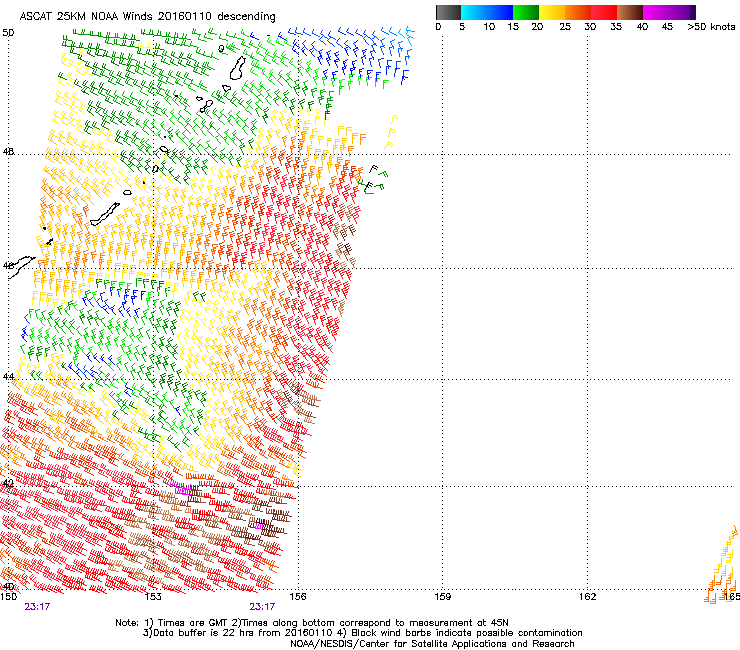
Task: Click the legend tick label '35'
Action: 616,27
